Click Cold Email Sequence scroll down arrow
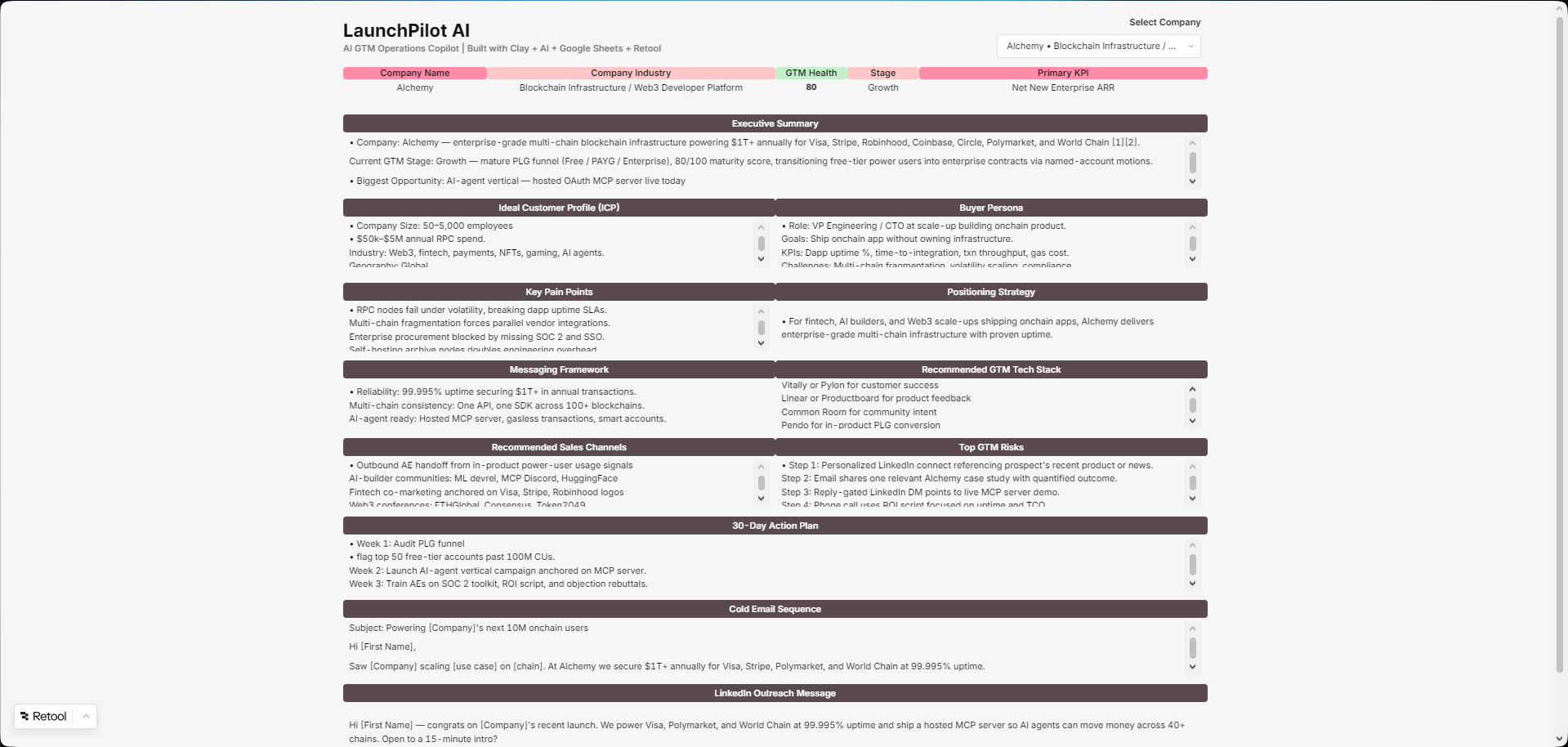The image size is (1568, 747). click(1192, 667)
